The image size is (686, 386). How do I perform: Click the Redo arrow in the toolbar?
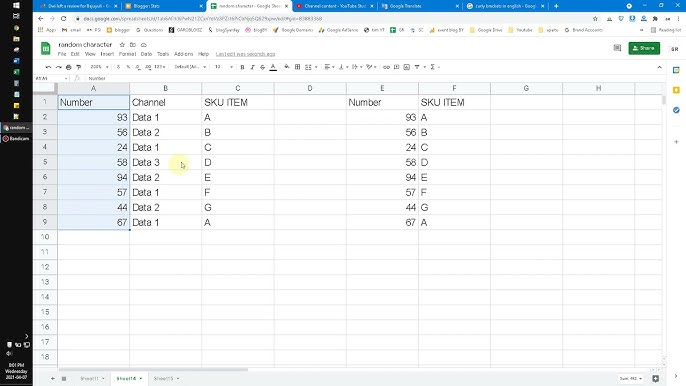coord(58,67)
